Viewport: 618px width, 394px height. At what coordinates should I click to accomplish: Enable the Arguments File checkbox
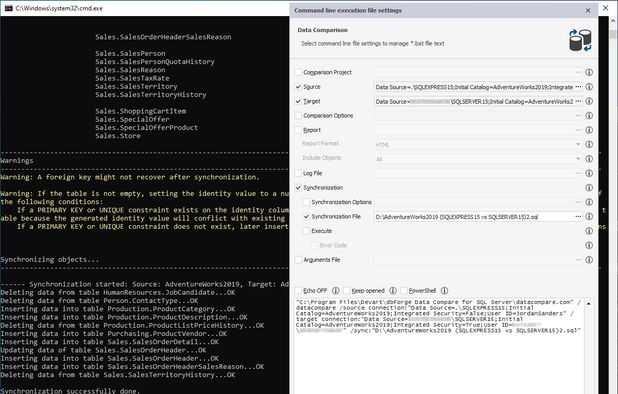click(x=298, y=260)
